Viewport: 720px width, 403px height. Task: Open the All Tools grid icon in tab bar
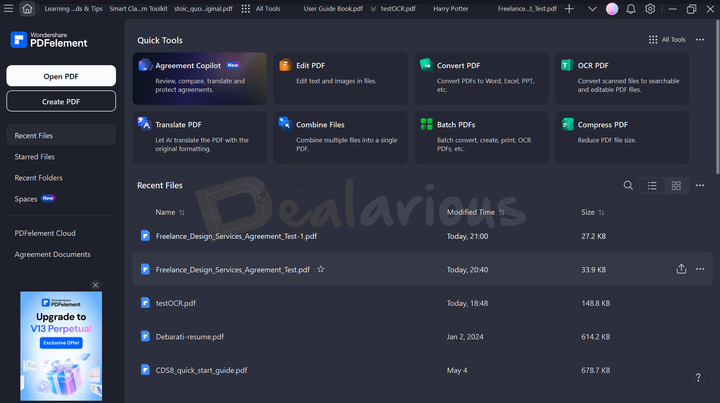point(246,9)
